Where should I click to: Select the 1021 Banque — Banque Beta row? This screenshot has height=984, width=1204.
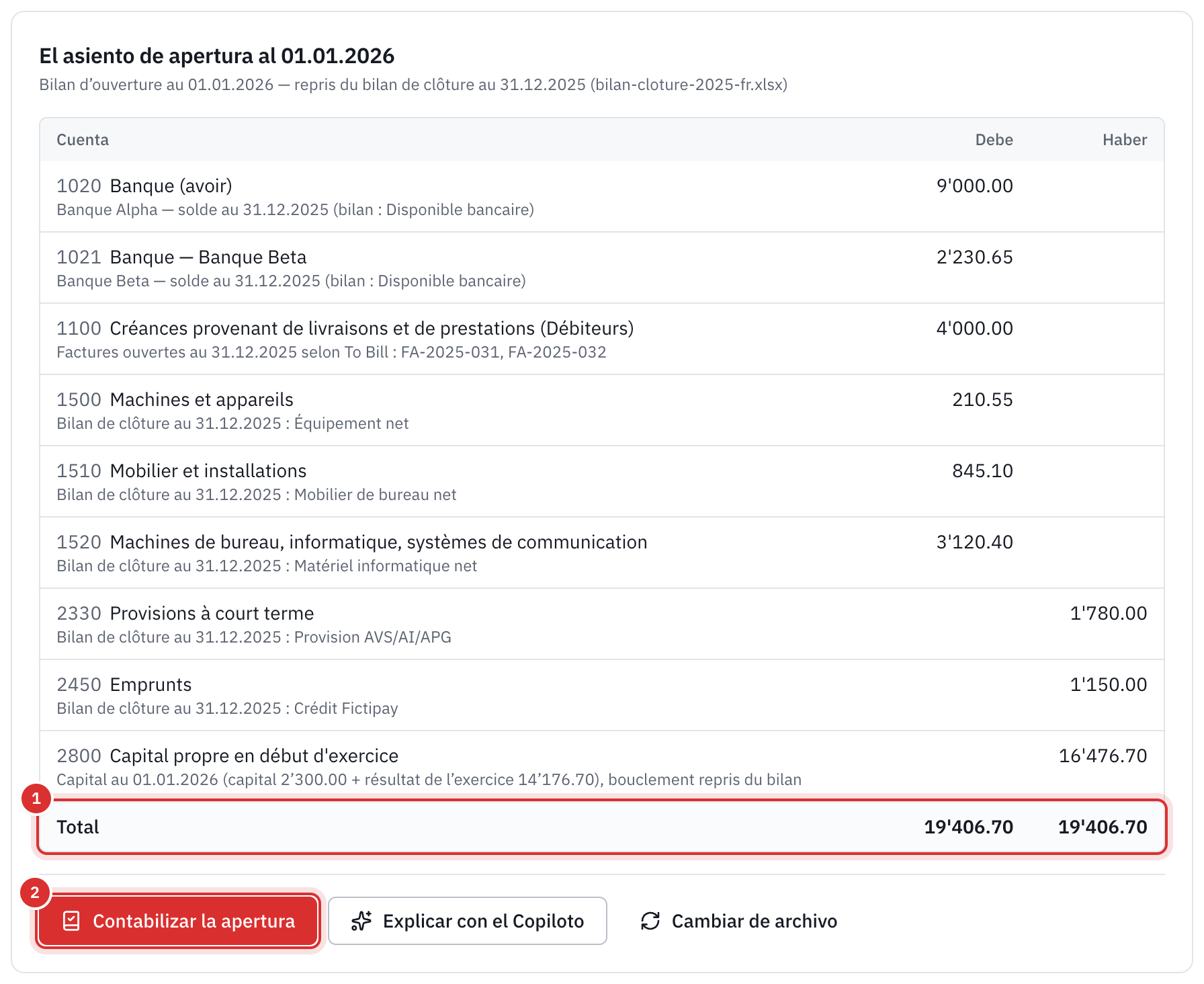click(602, 268)
